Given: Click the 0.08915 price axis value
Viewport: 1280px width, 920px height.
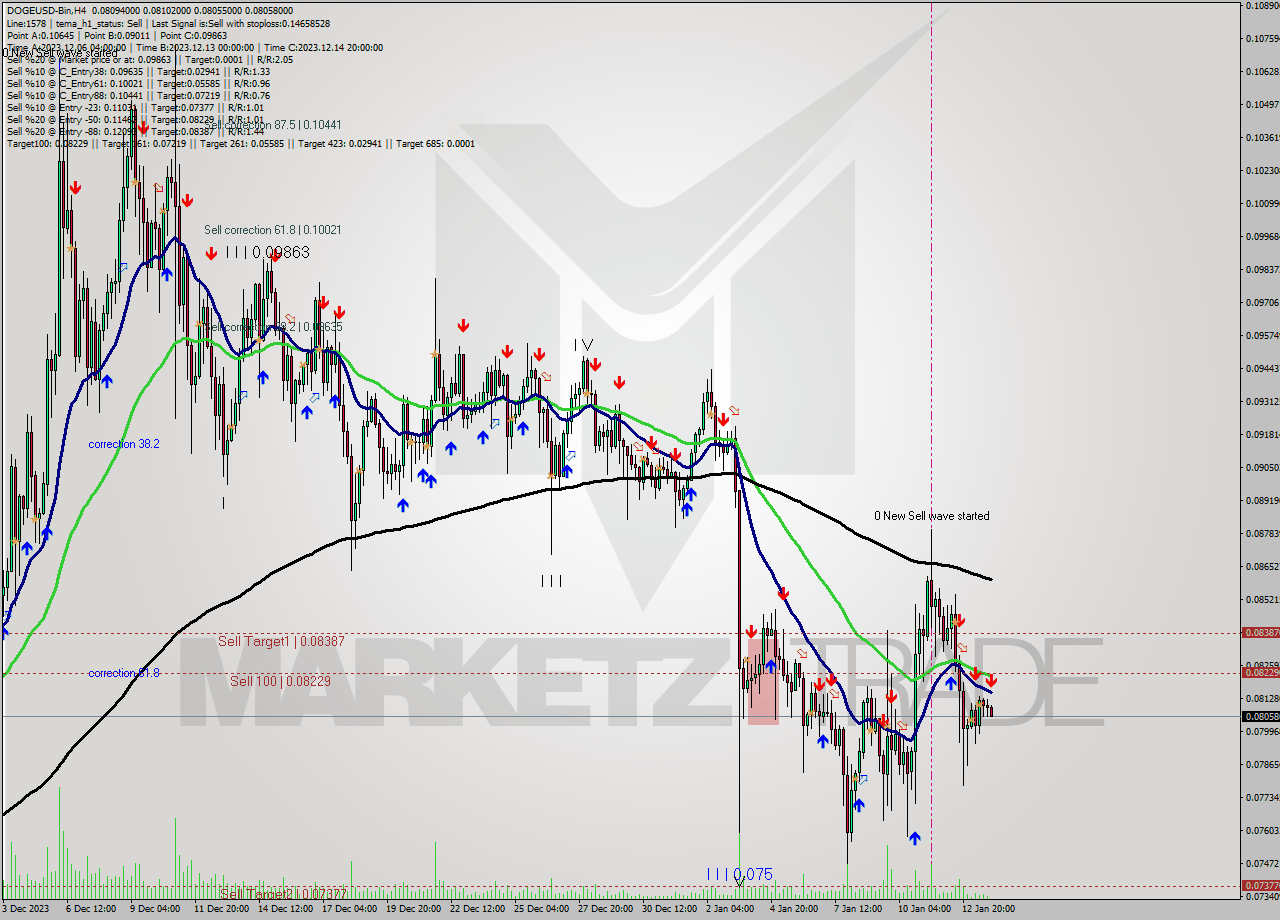Looking at the screenshot, I should tap(1261, 500).
